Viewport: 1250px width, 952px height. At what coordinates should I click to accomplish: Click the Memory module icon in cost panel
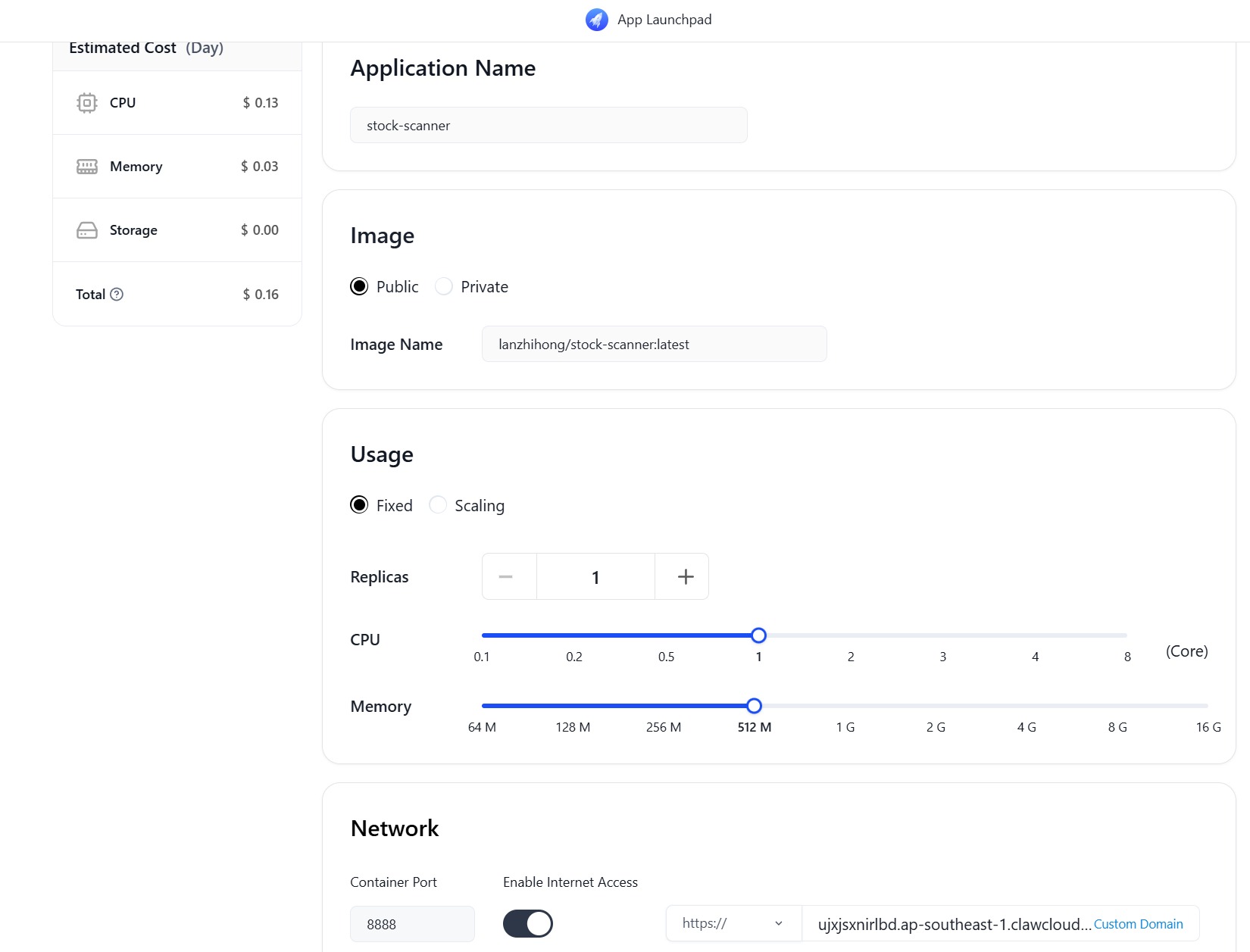pos(87,167)
